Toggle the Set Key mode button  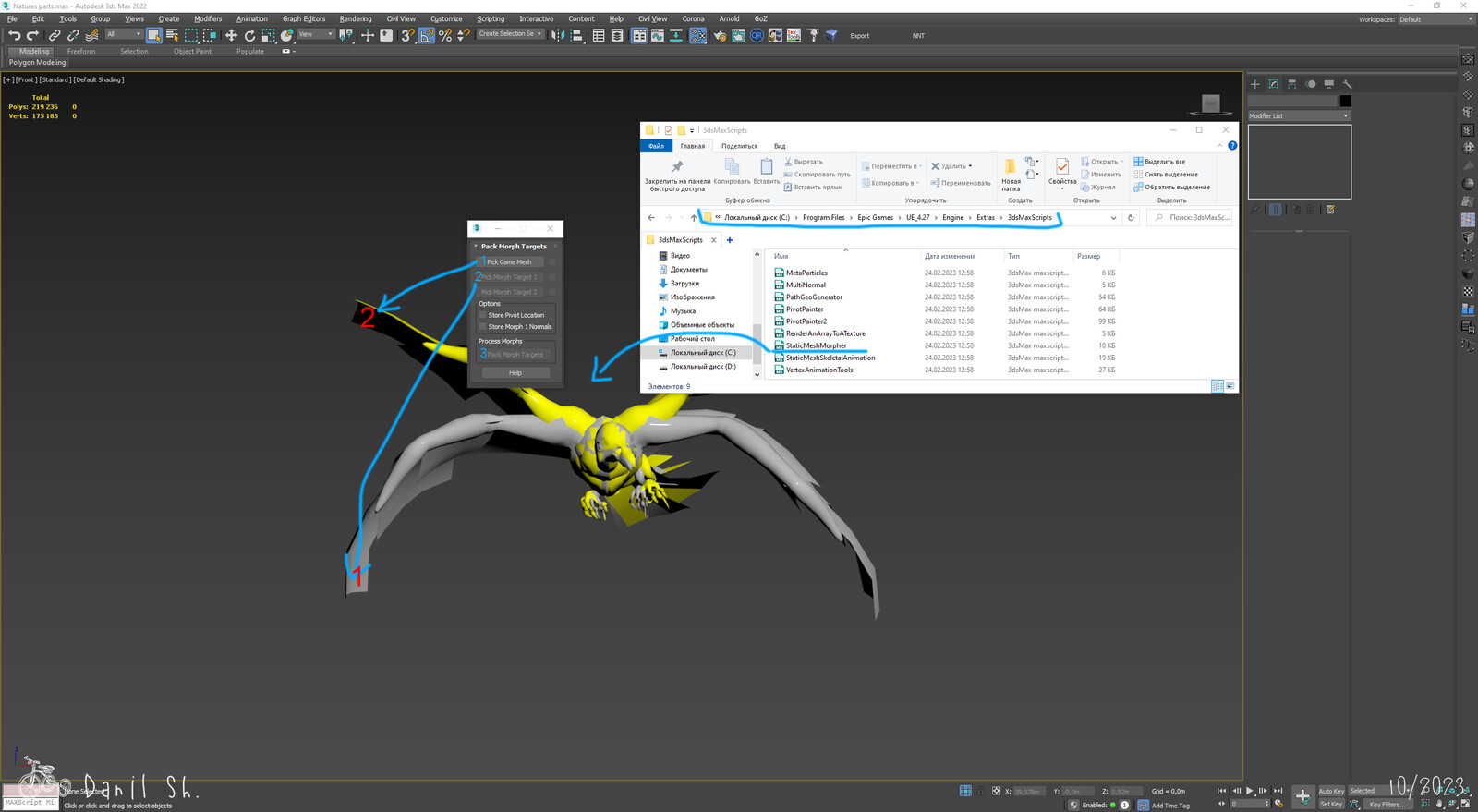[1331, 804]
